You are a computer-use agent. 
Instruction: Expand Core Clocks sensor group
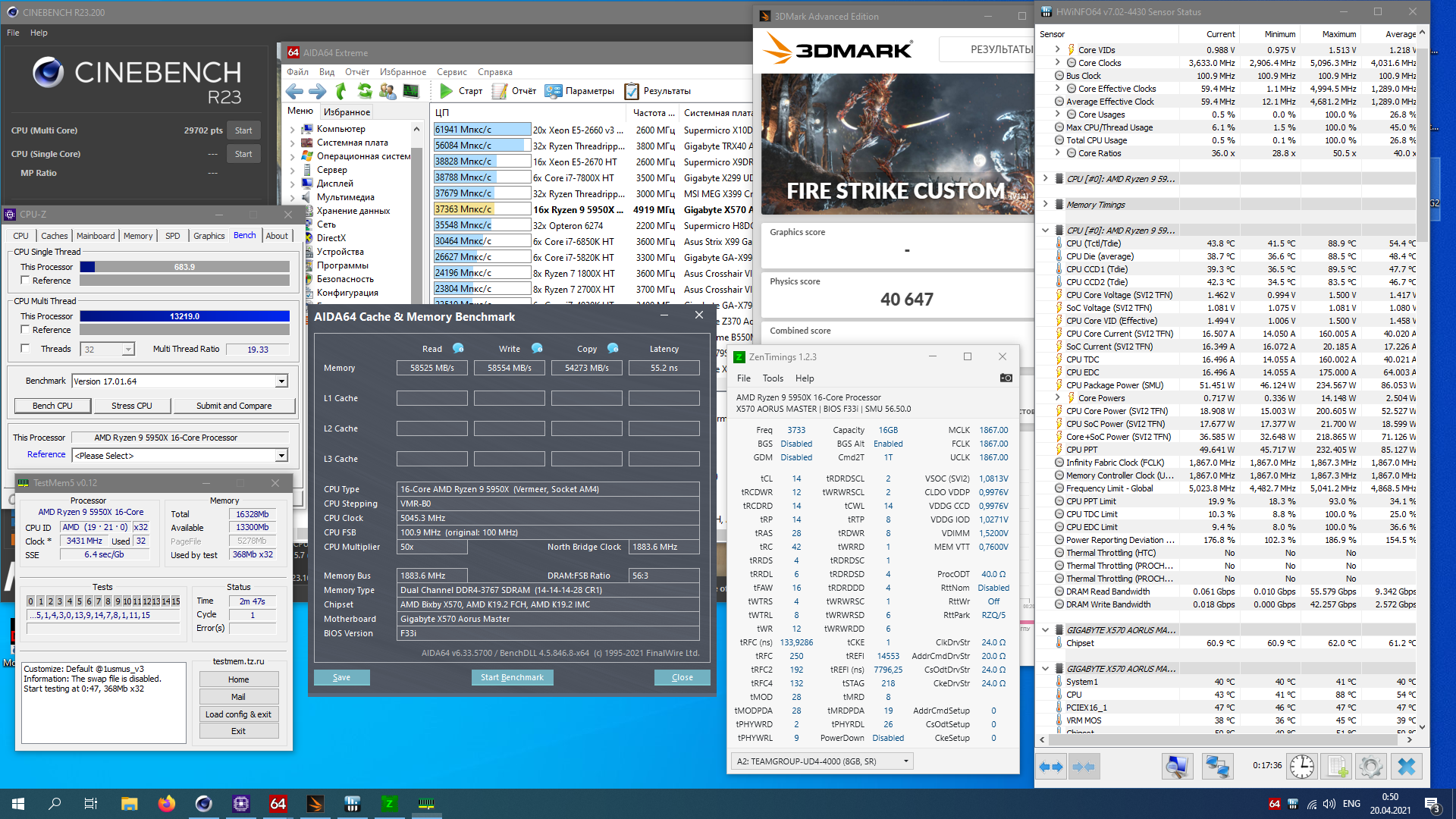pos(1058,63)
